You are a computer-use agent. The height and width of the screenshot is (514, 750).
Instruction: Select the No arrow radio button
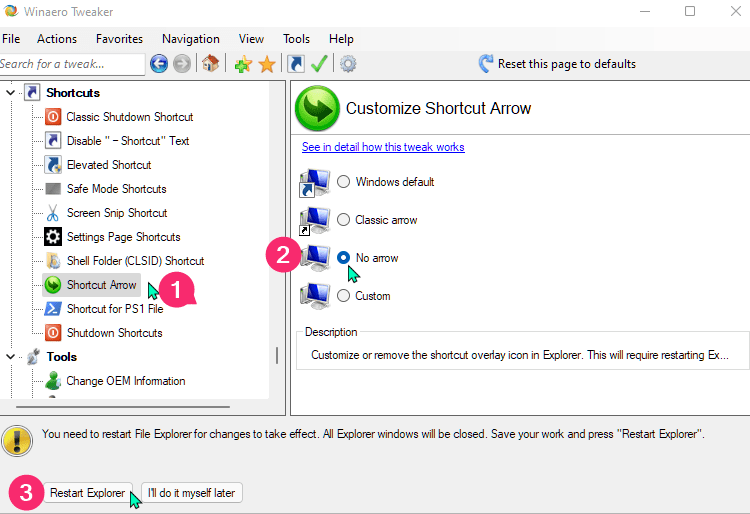click(x=343, y=258)
